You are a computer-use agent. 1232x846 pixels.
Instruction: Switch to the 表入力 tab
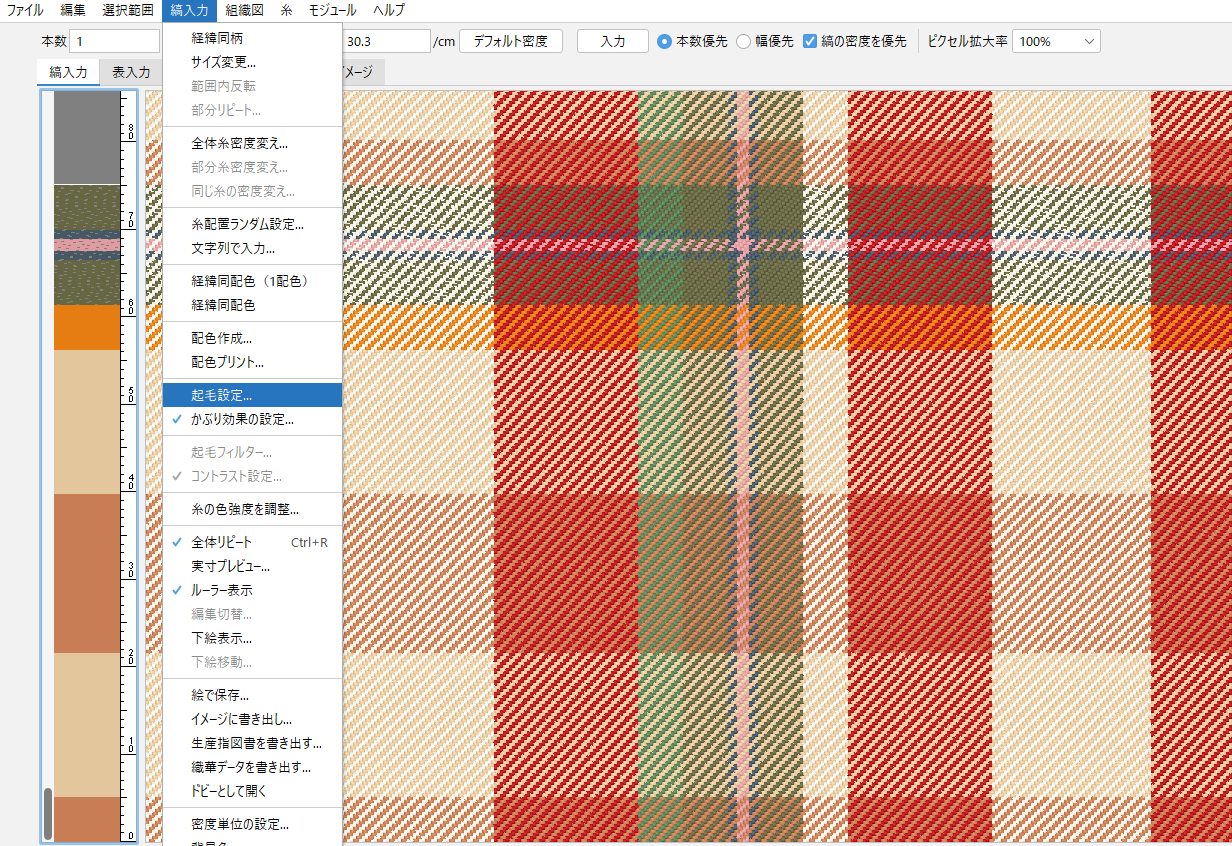[131, 72]
